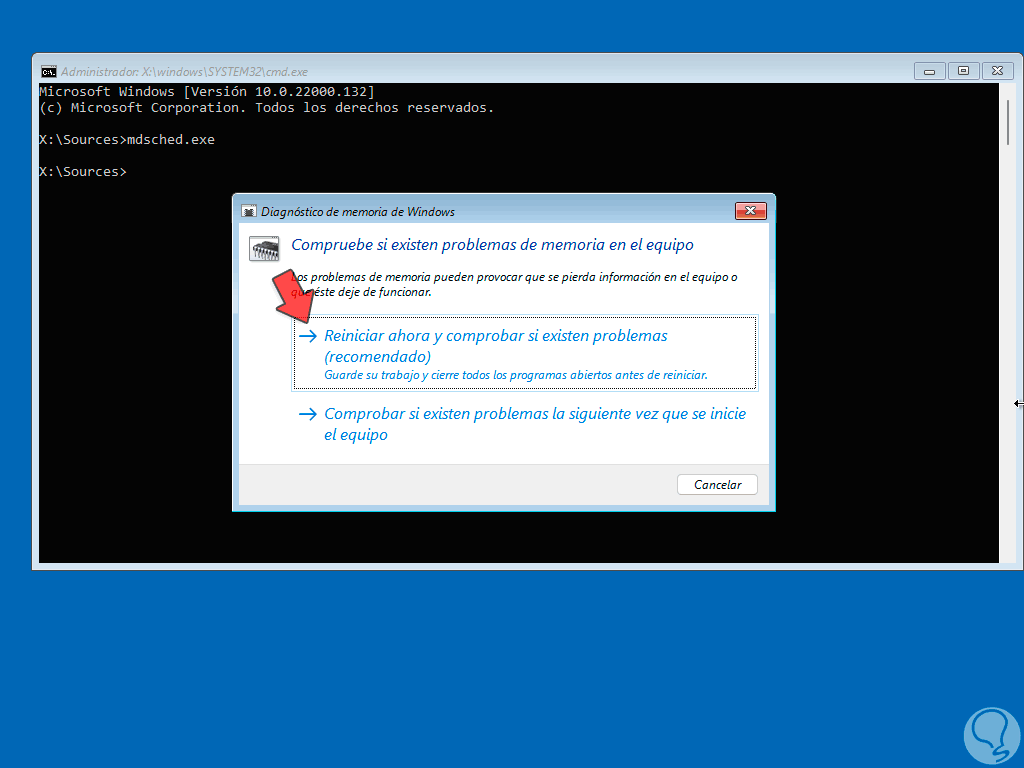1024x768 pixels.
Task: Maximize the cmd.exe Administrador window
Action: (963, 71)
